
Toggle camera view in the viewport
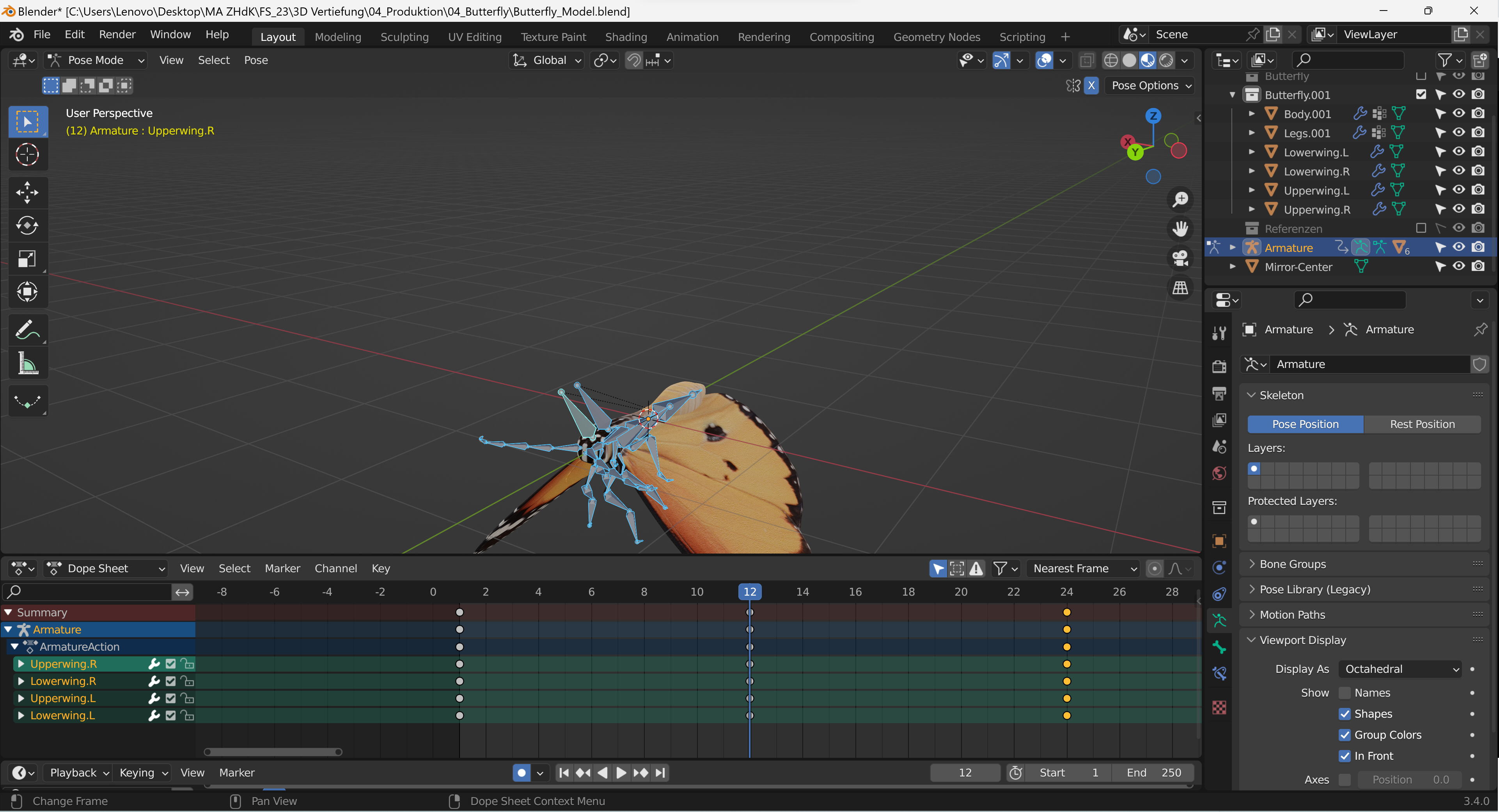(1180, 258)
